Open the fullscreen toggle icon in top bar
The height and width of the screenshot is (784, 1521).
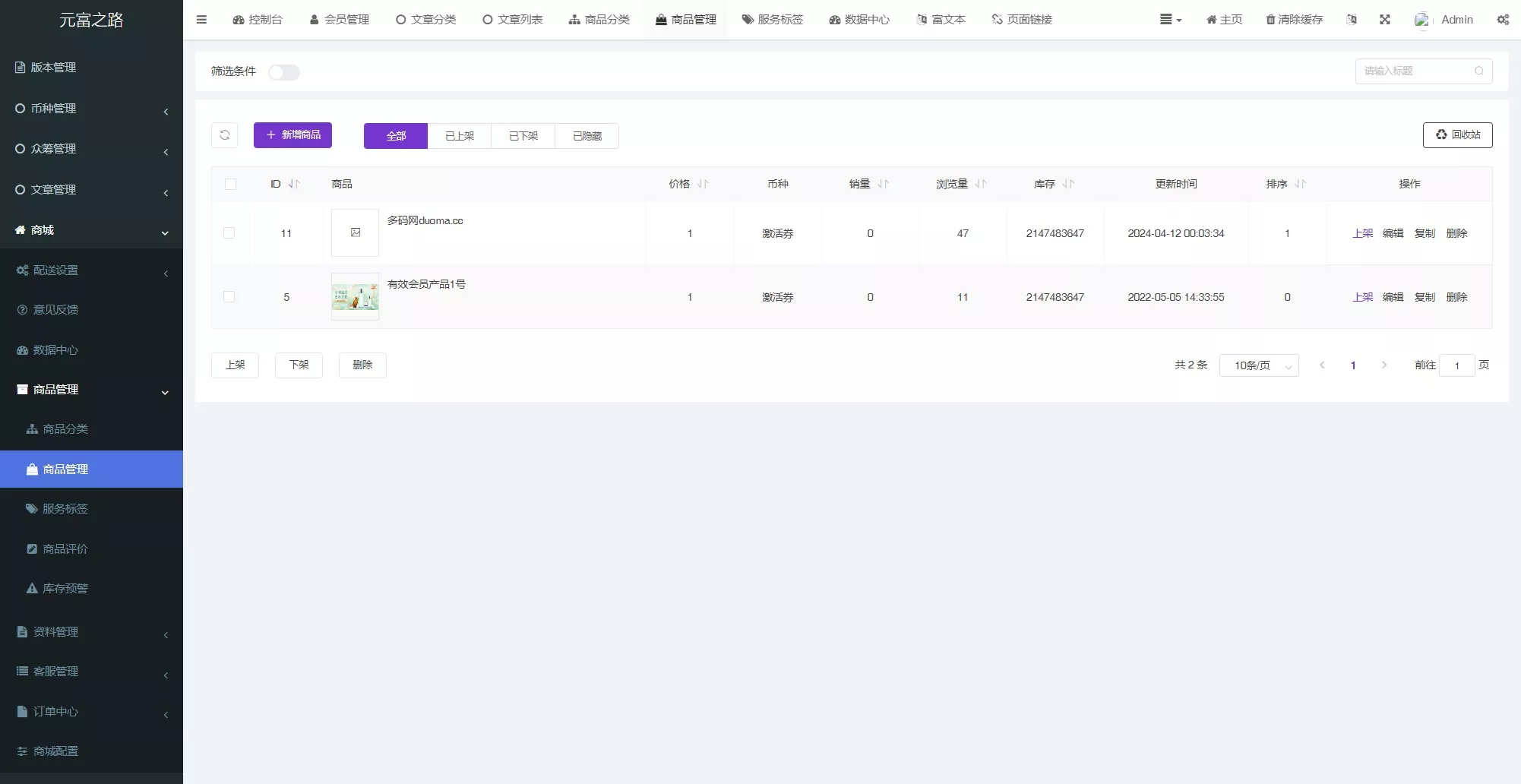click(x=1385, y=20)
